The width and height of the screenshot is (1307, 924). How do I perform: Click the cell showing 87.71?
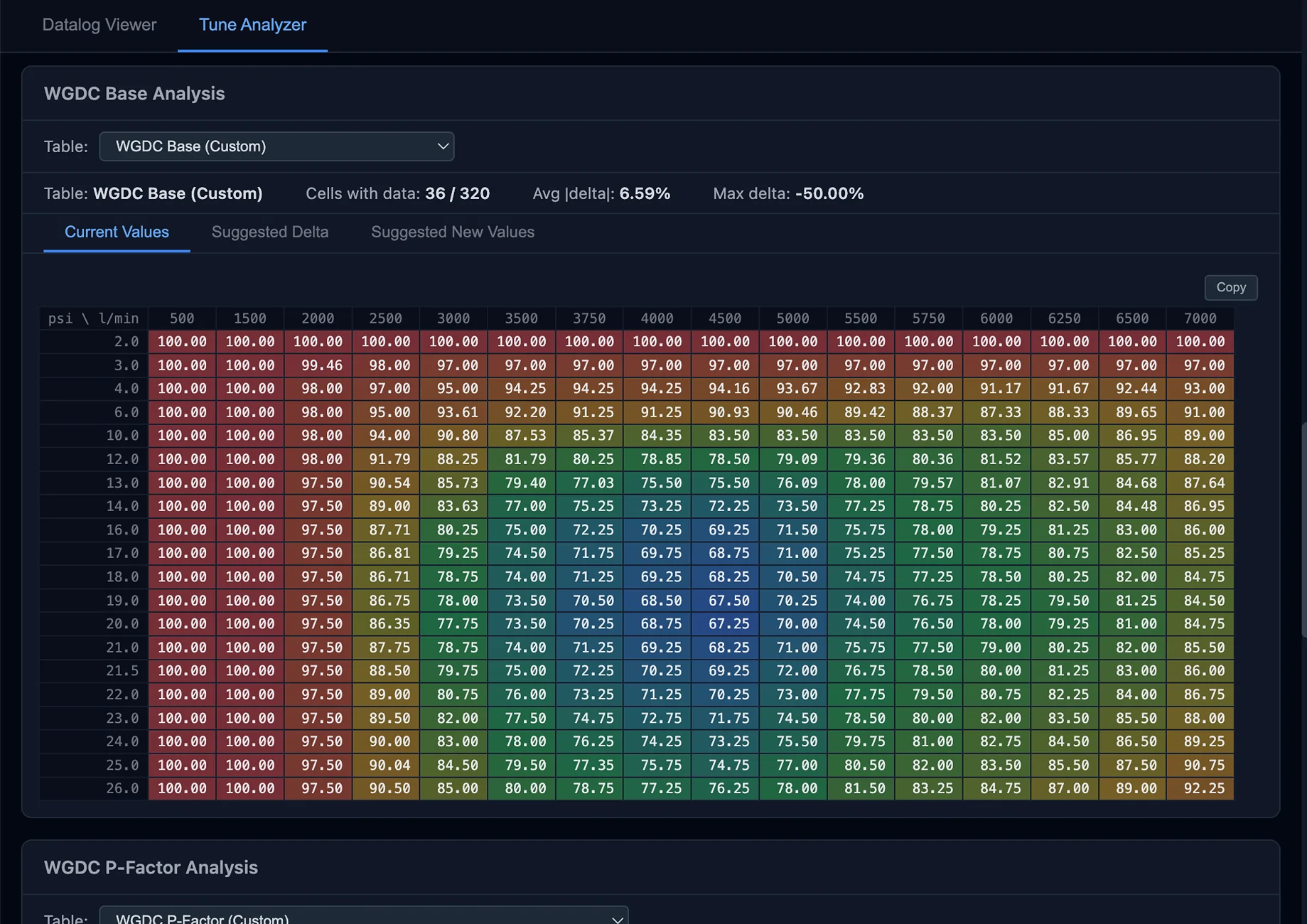[385, 530]
